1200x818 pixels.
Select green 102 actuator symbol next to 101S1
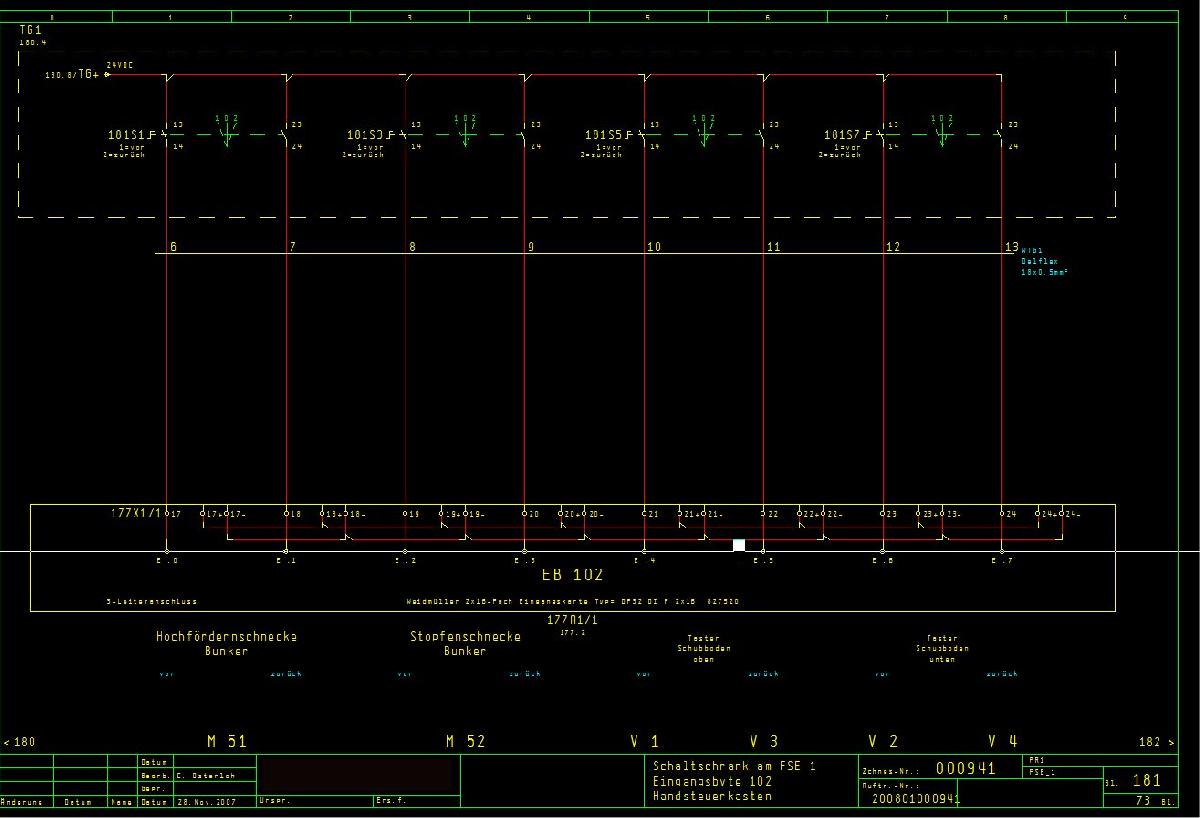(x=227, y=131)
